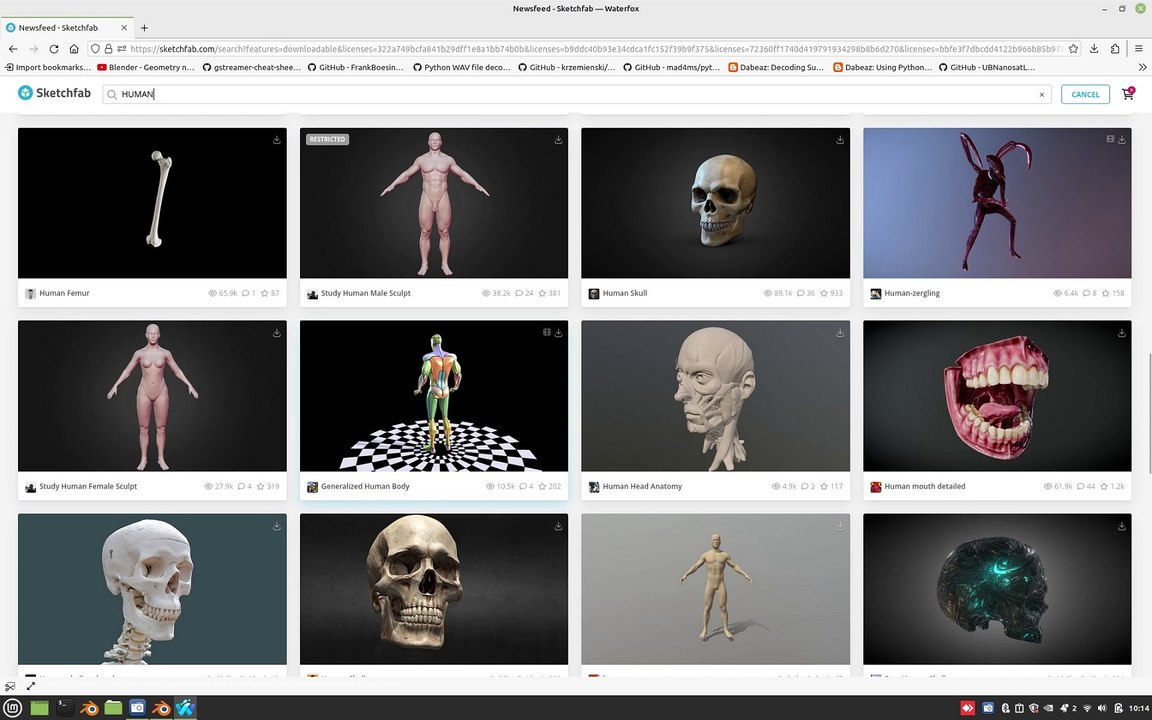
Task: Click the download icon on Human Skull card
Action: (840, 140)
